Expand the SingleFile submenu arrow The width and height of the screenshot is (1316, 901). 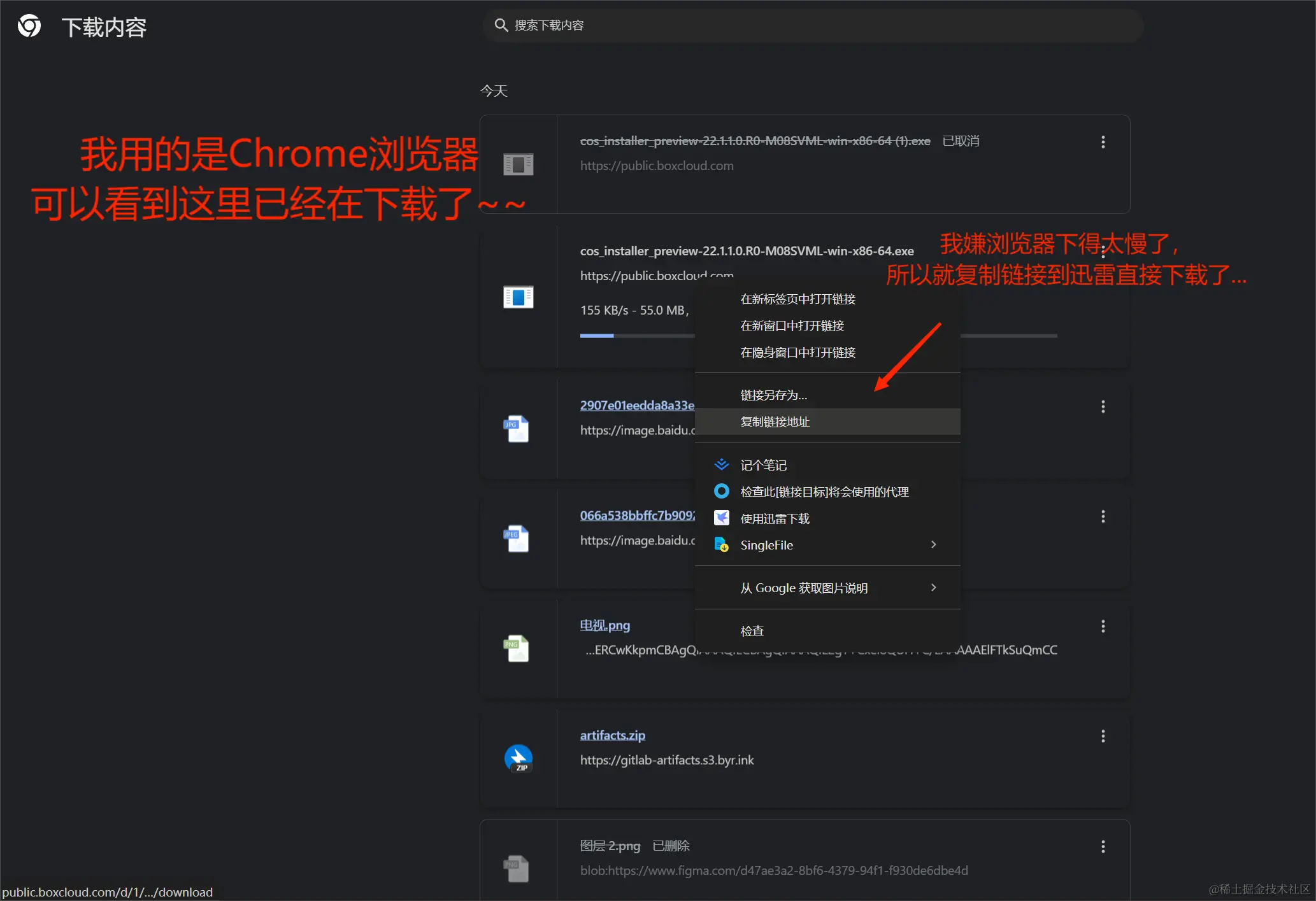click(x=933, y=544)
